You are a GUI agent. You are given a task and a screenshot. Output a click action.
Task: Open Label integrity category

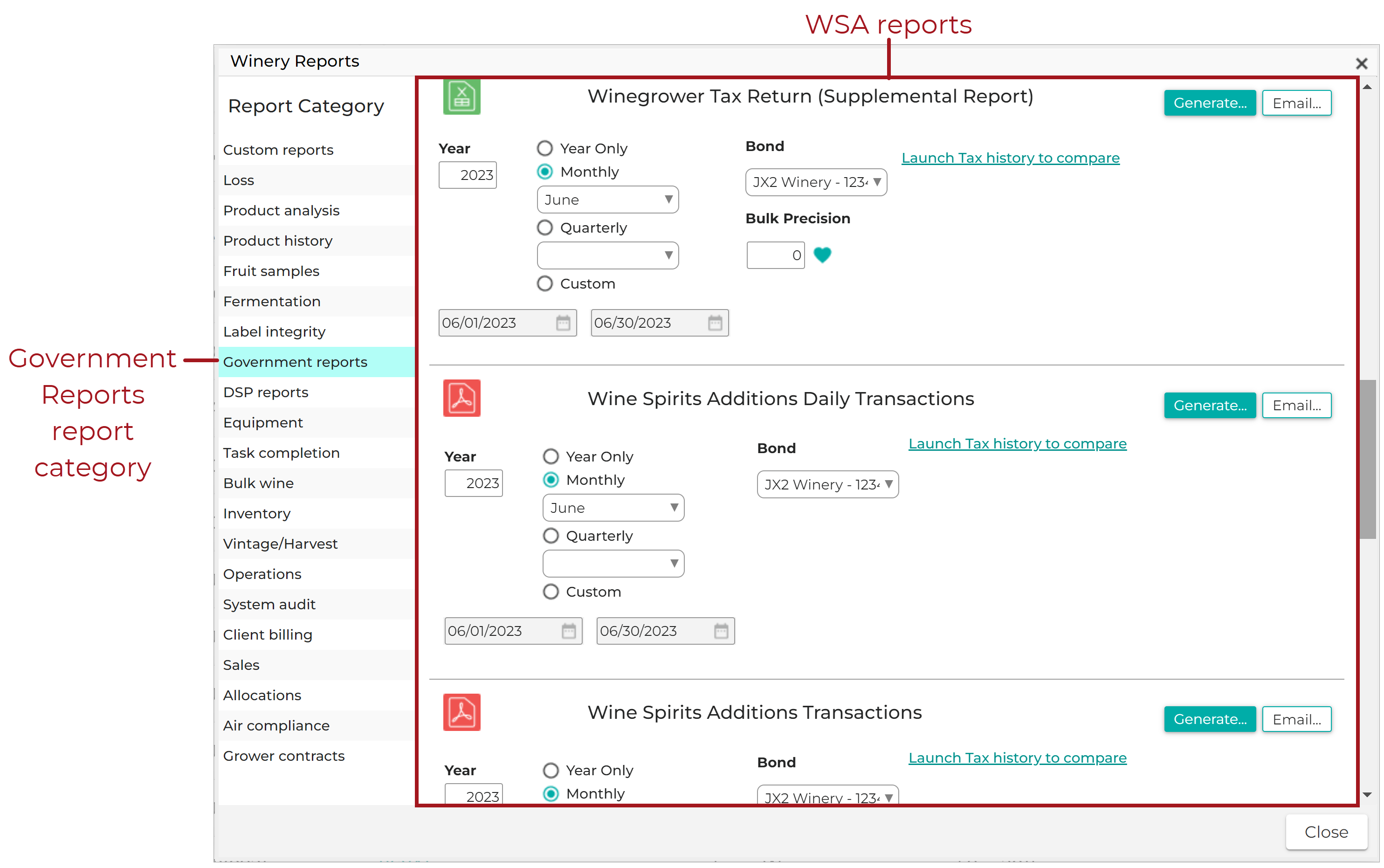(317, 332)
